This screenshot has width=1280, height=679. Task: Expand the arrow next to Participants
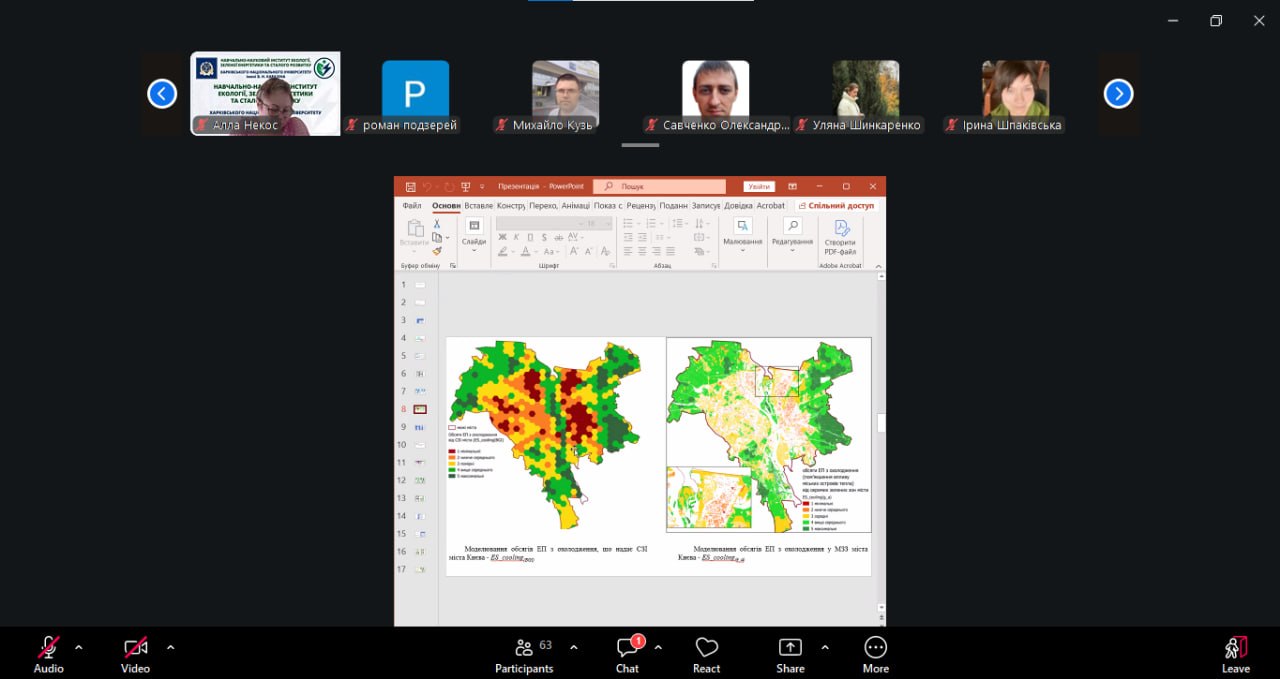pyautogui.click(x=573, y=647)
